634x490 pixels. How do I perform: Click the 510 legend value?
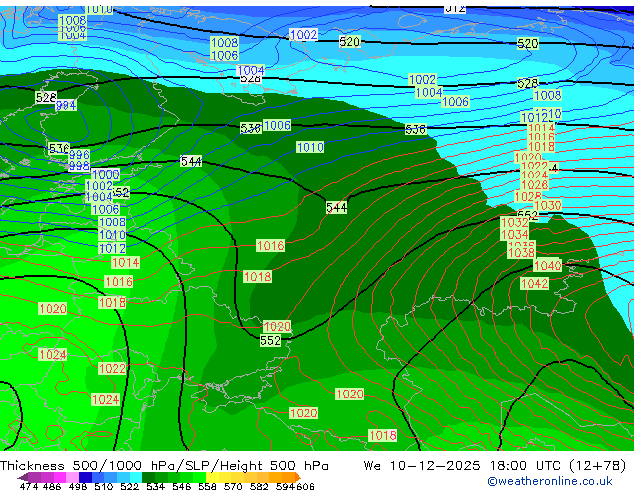point(104,486)
